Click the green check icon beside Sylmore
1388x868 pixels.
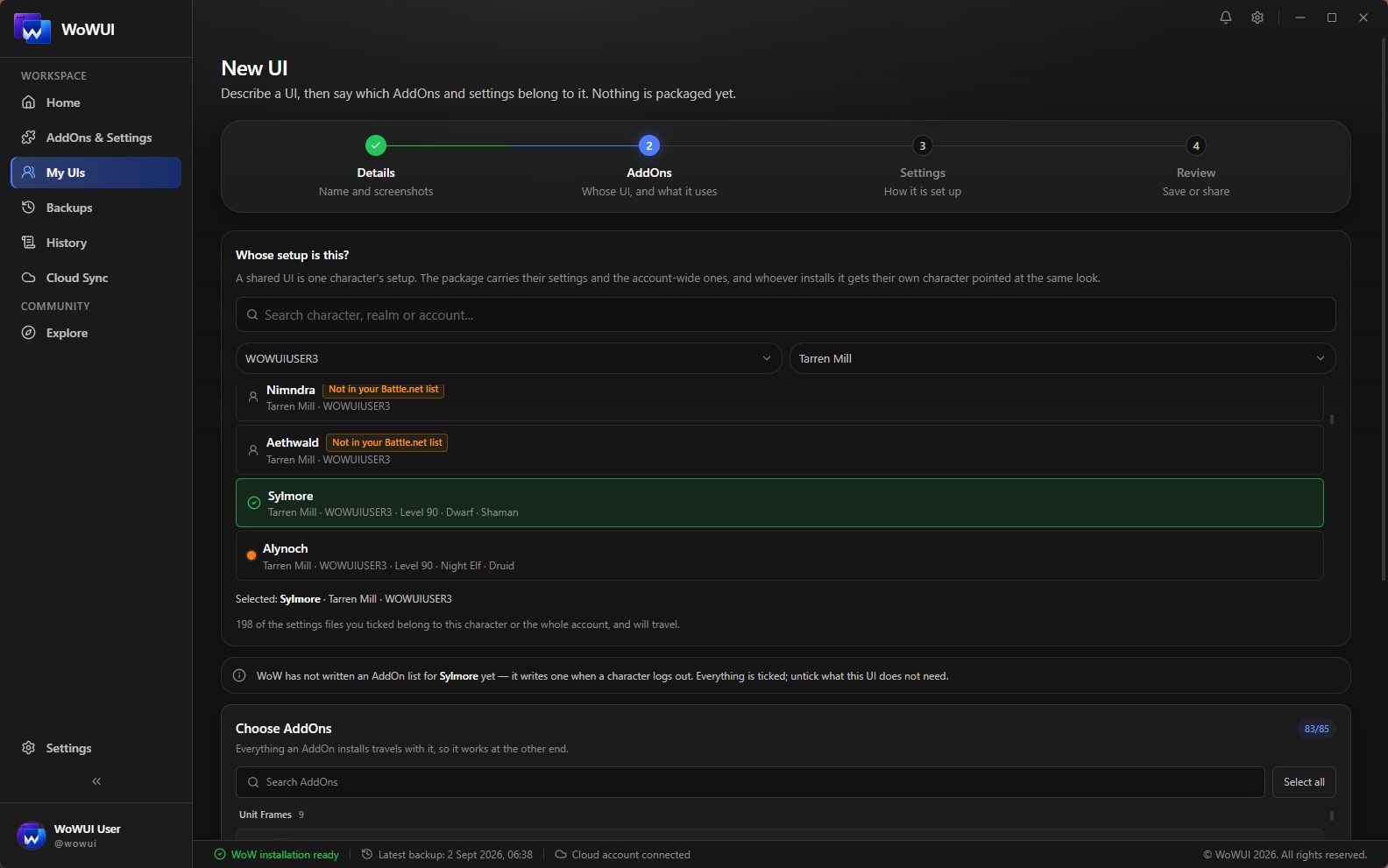click(254, 503)
